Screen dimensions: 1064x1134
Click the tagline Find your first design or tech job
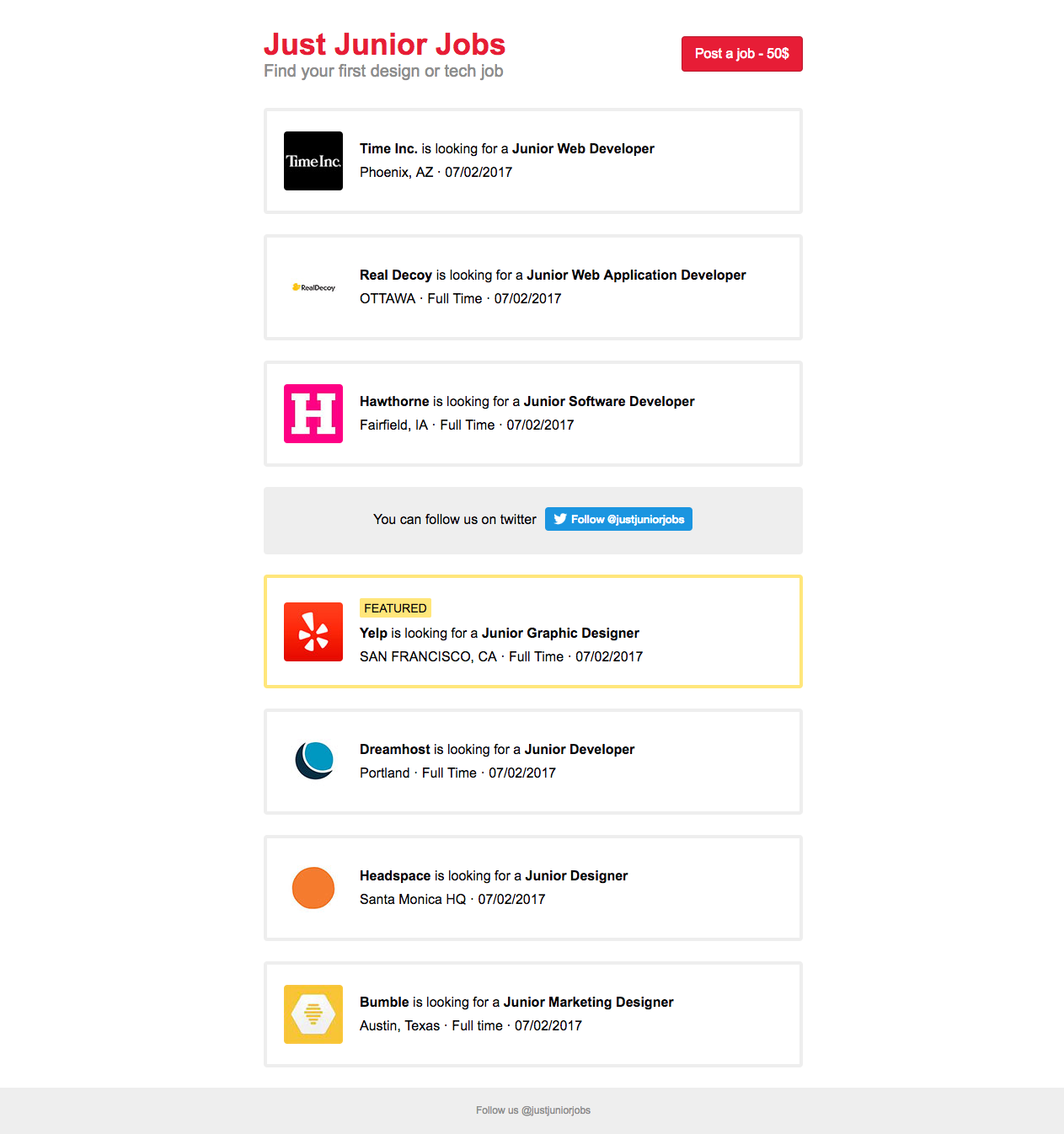[383, 72]
